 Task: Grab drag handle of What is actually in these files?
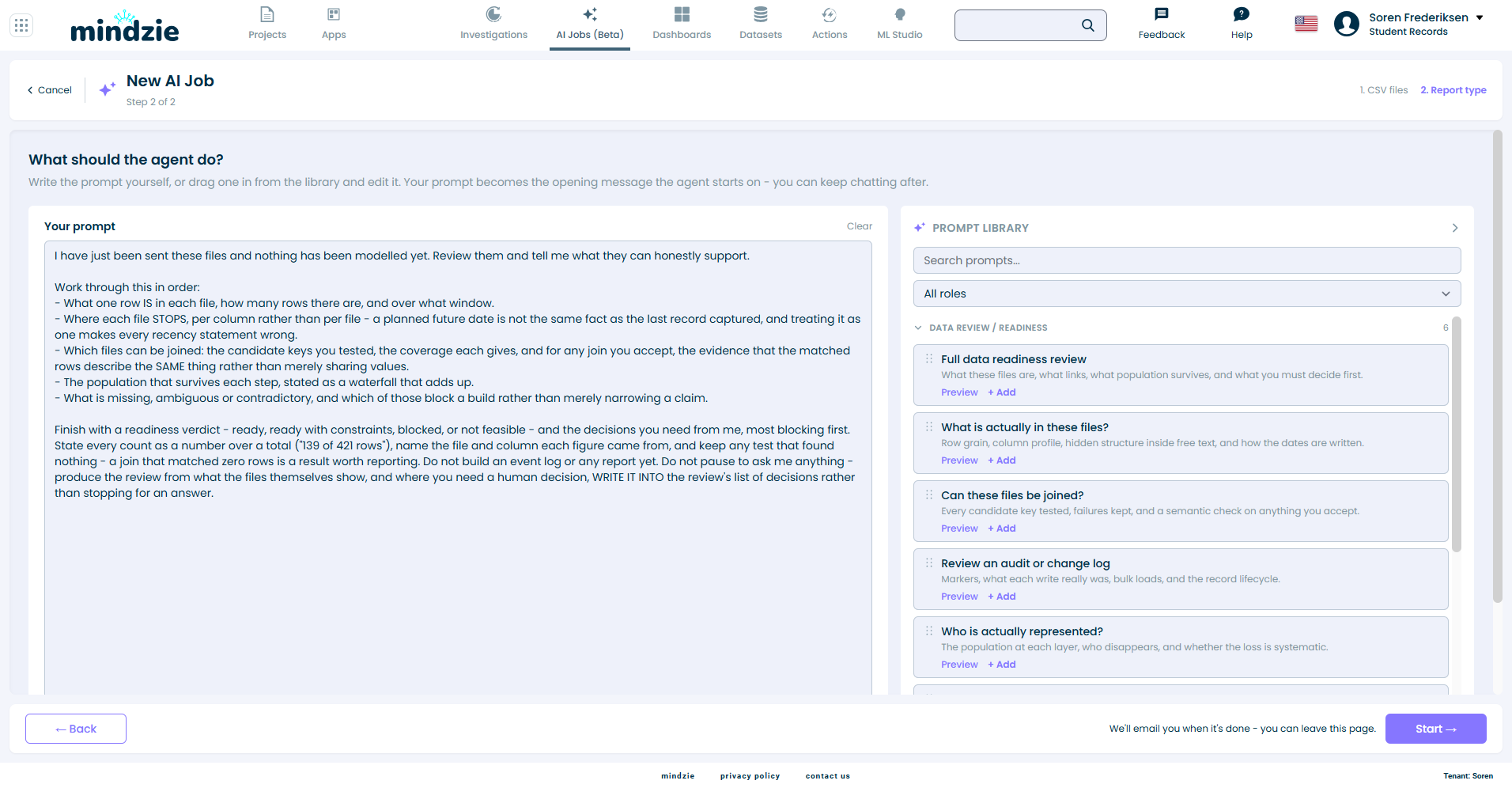[929, 426]
